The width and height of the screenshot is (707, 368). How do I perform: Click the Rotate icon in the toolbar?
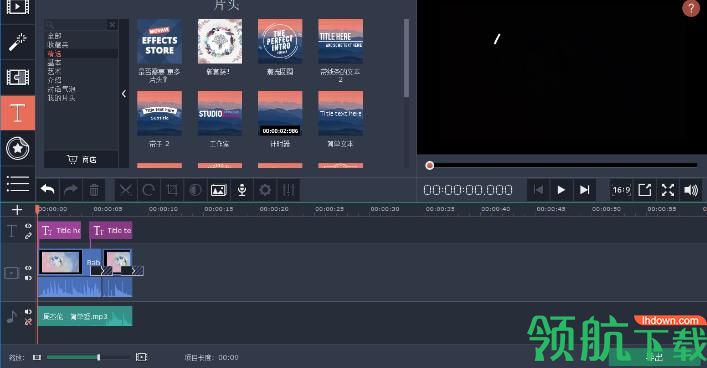tap(149, 190)
